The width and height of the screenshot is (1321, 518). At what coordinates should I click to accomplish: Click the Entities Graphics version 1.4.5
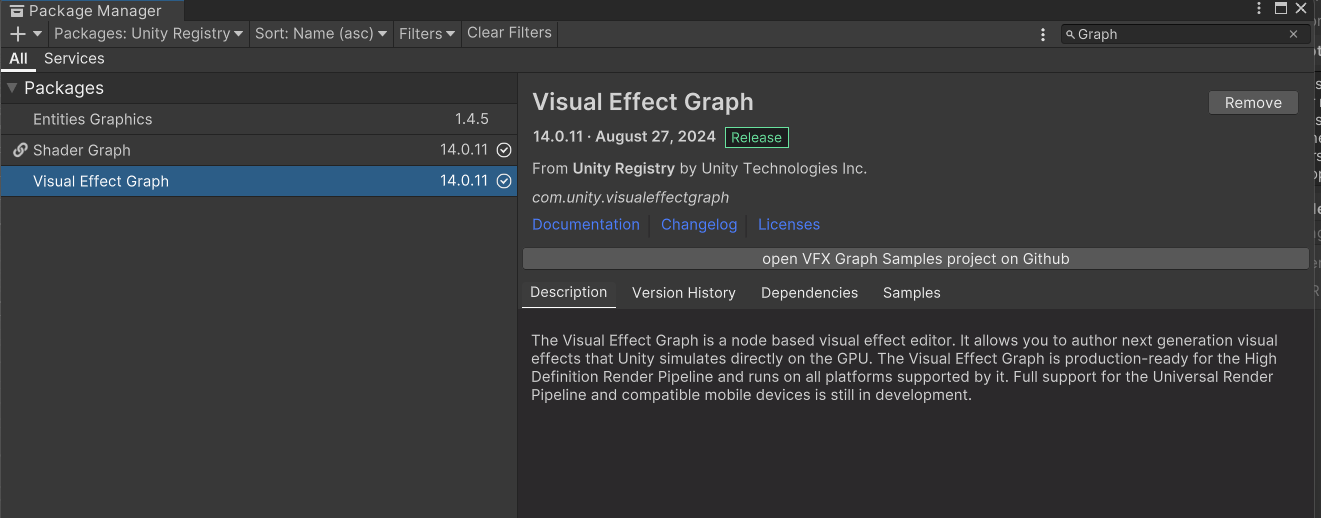pos(472,119)
